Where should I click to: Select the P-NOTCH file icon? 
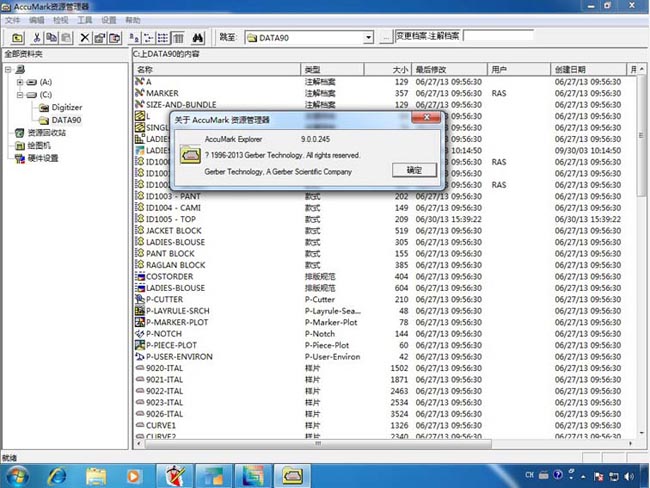coord(140,333)
